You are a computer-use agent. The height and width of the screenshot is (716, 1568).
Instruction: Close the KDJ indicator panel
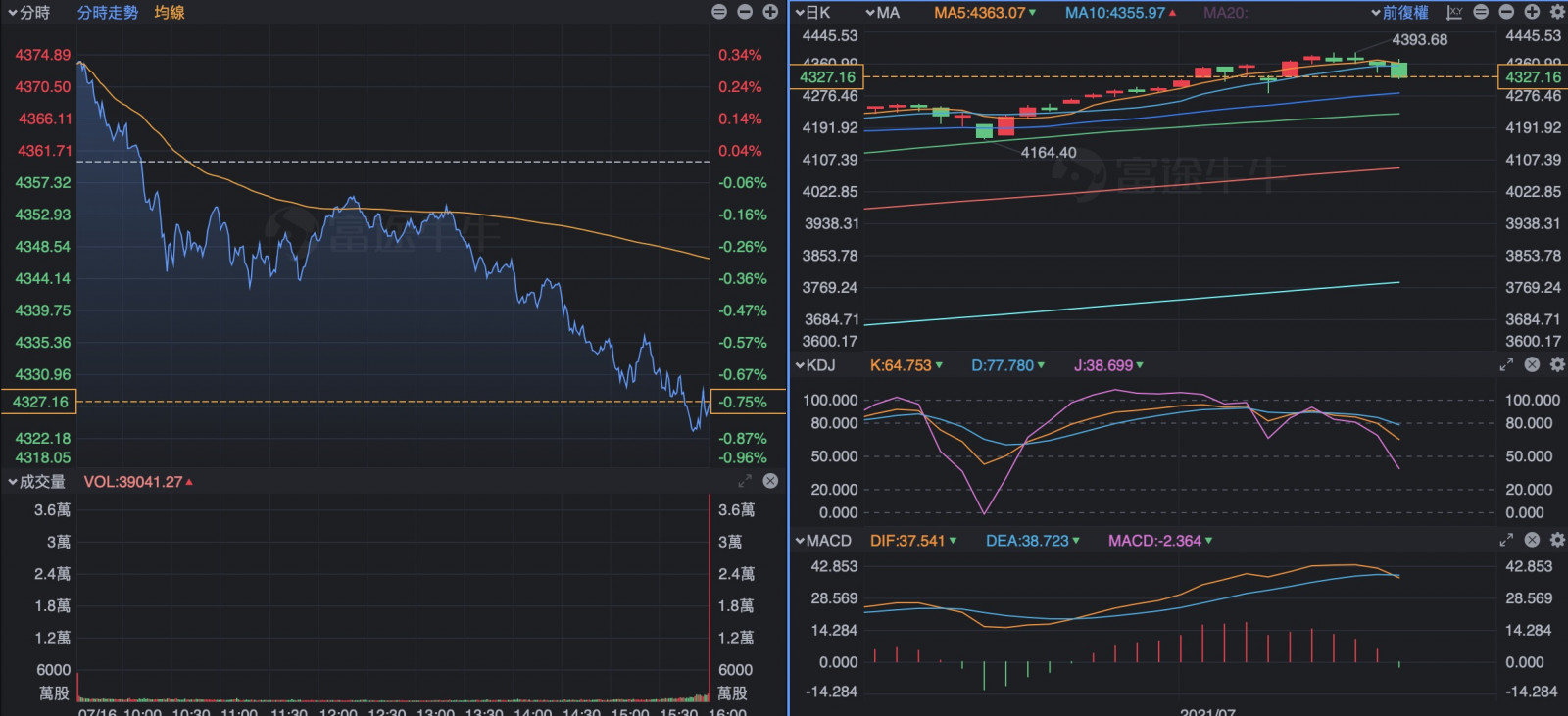click(1532, 364)
